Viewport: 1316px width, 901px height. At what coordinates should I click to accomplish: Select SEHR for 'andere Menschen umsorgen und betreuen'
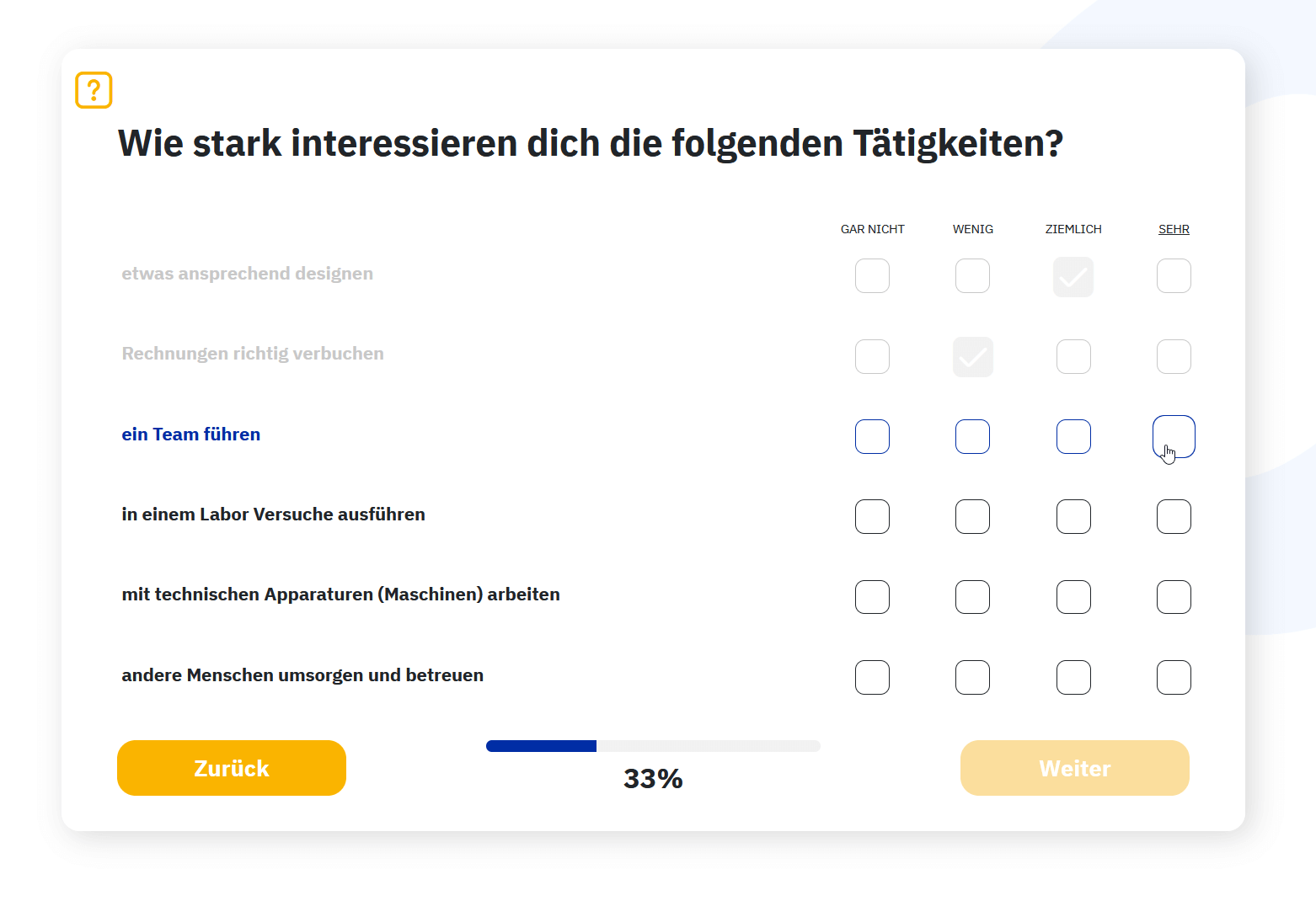(x=1174, y=677)
